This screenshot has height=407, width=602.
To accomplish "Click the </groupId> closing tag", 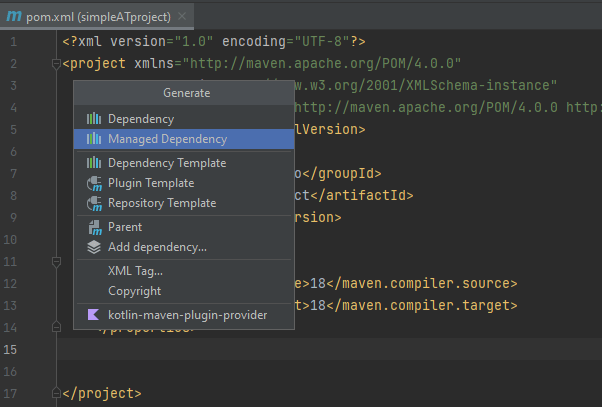I will click(342, 174).
